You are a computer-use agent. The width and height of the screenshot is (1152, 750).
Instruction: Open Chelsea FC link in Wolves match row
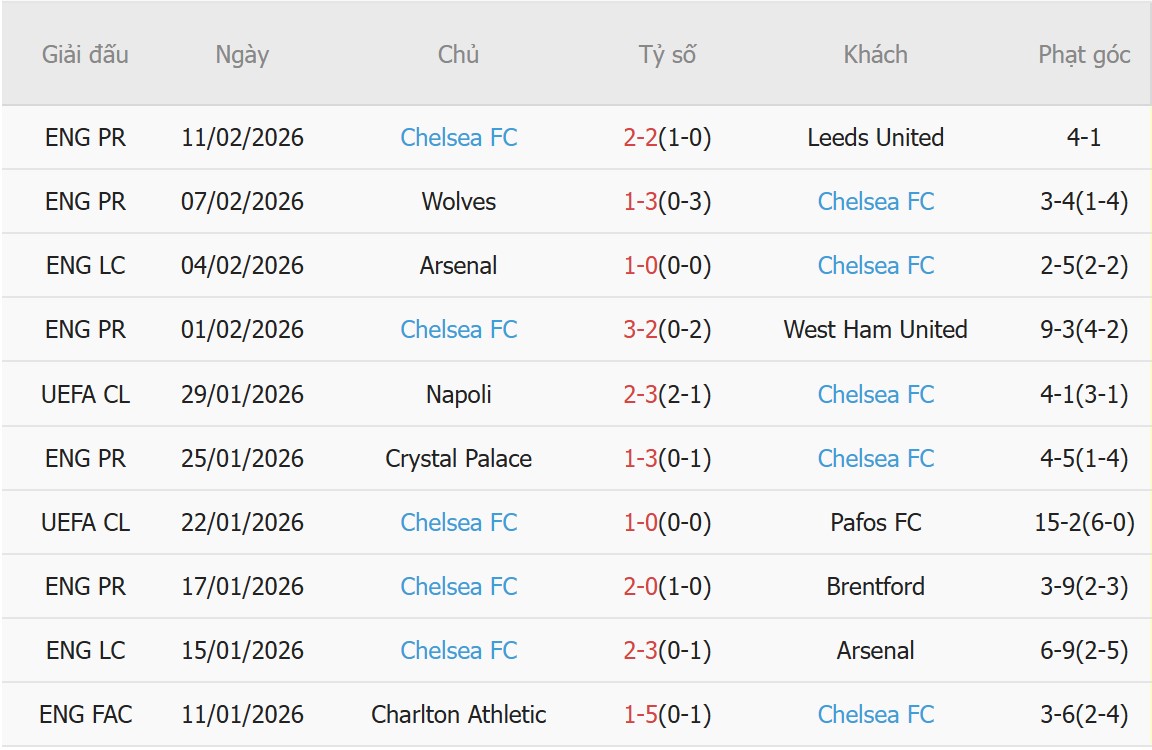tap(875, 202)
